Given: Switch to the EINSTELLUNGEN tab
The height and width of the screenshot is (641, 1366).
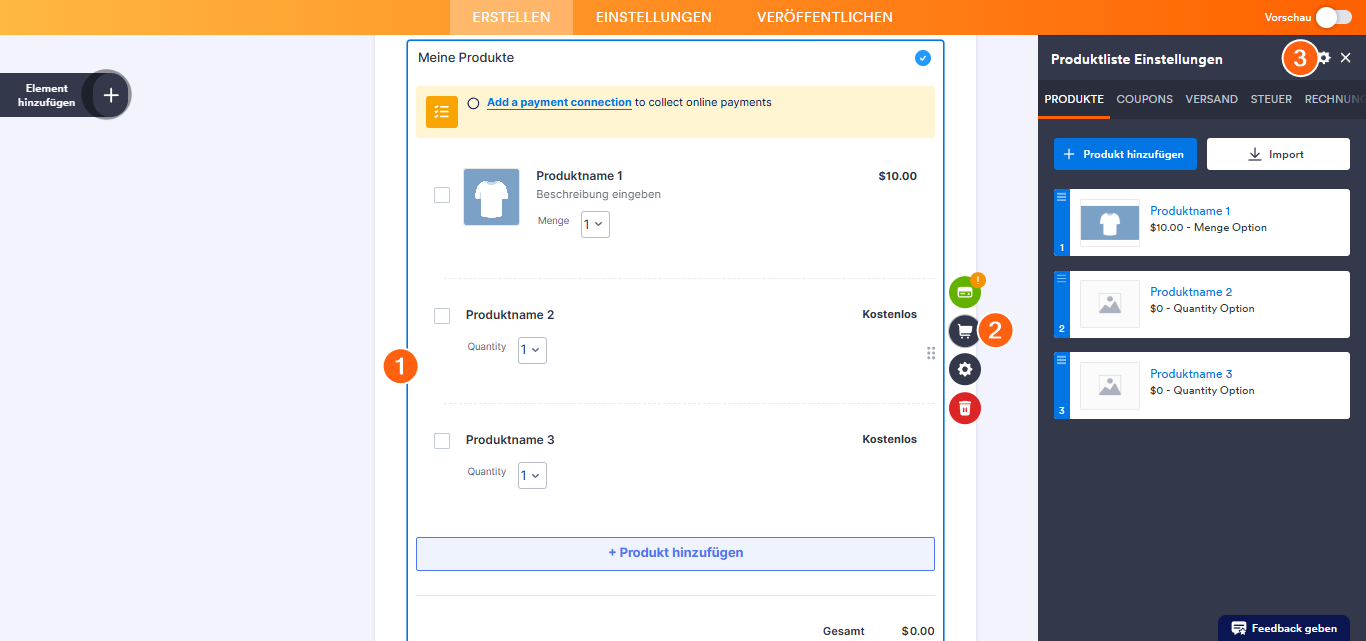Looking at the screenshot, I should click(653, 17).
